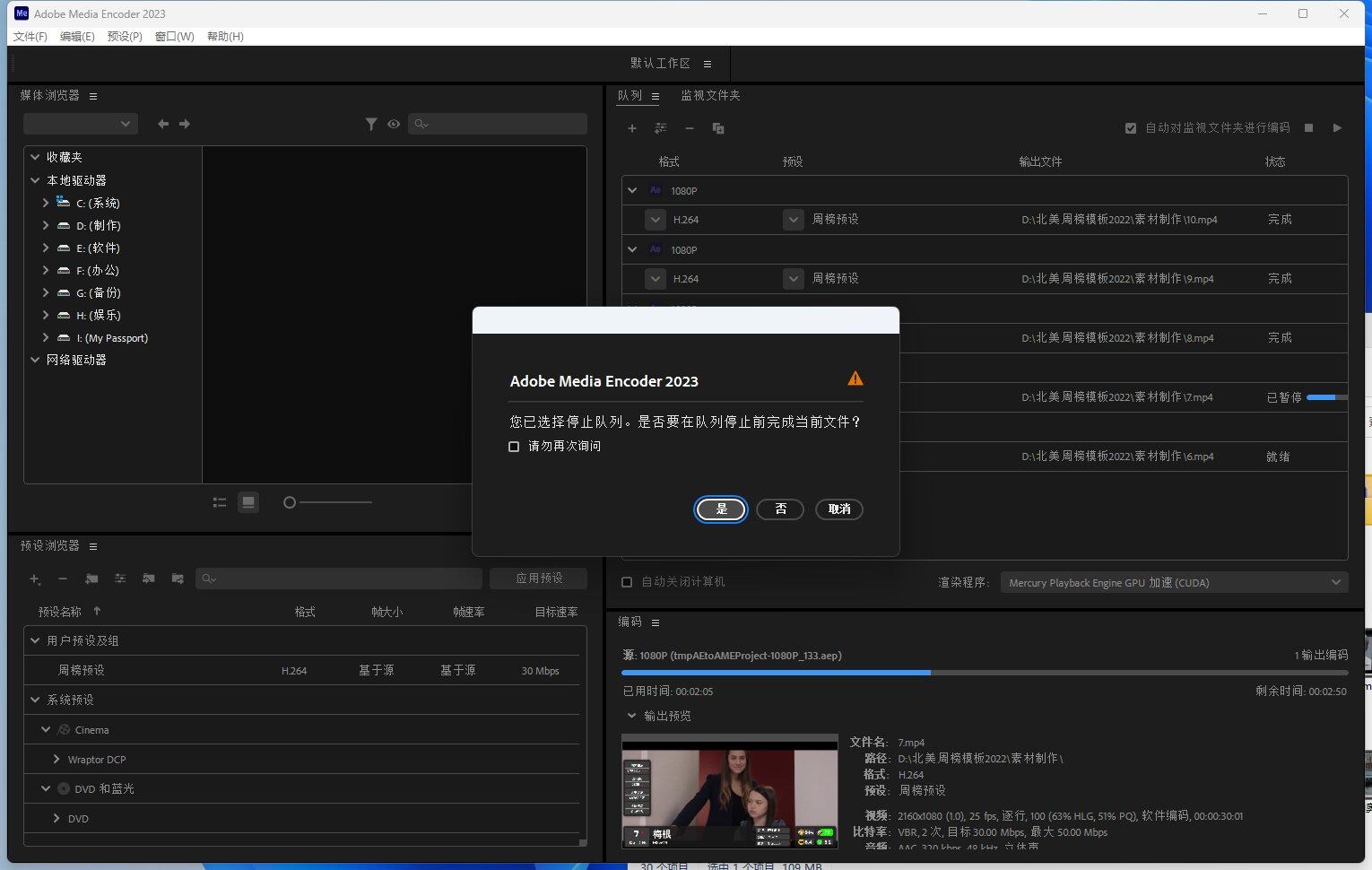Expand the D: (制作) drive
The height and width of the screenshot is (870, 1372).
46,225
